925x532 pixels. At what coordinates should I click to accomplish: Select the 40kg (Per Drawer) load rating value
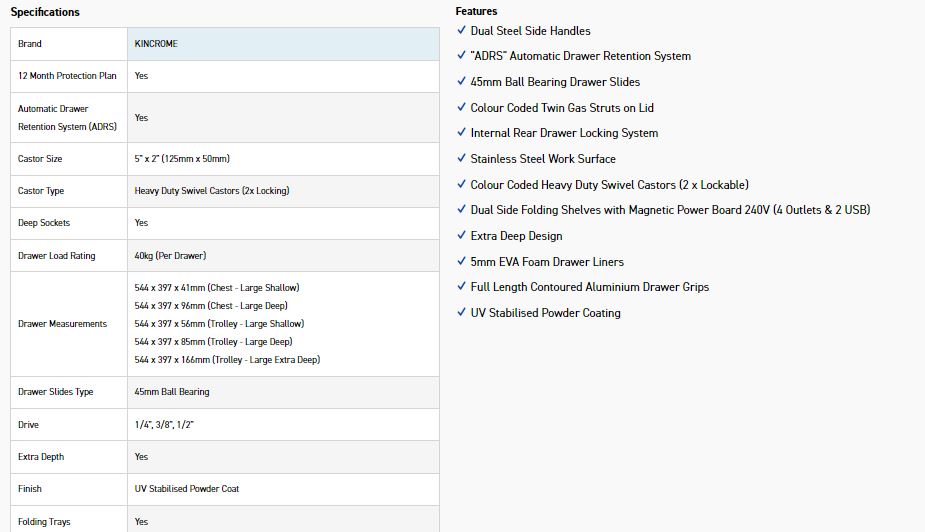(x=170, y=256)
